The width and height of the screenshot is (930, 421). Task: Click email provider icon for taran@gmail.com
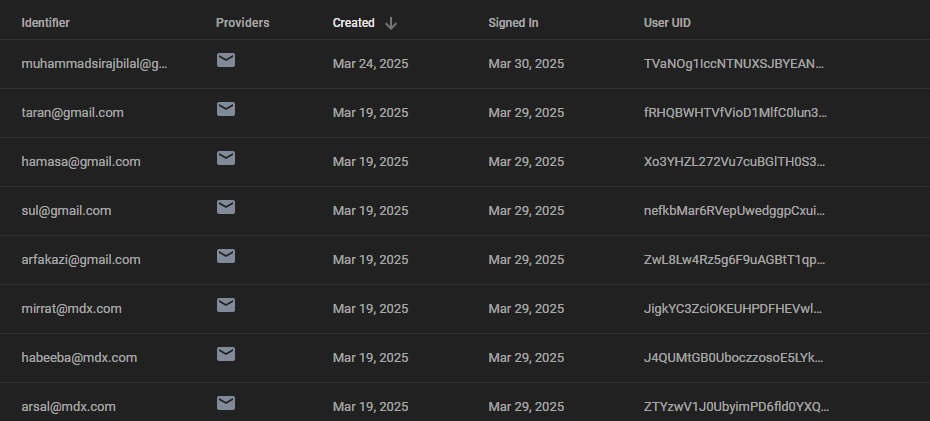226,109
